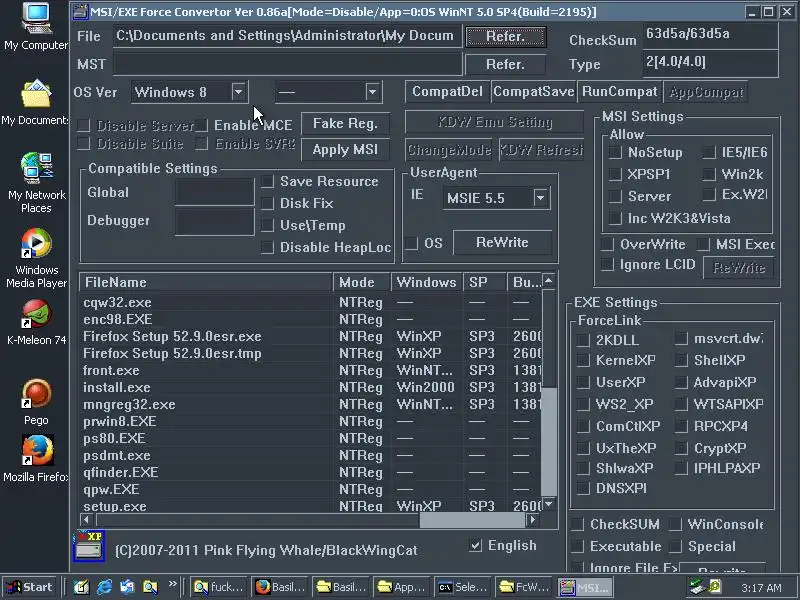The width and height of the screenshot is (800, 600).
Task: Switch to FcW... folder taskbar button
Action: coord(524,587)
